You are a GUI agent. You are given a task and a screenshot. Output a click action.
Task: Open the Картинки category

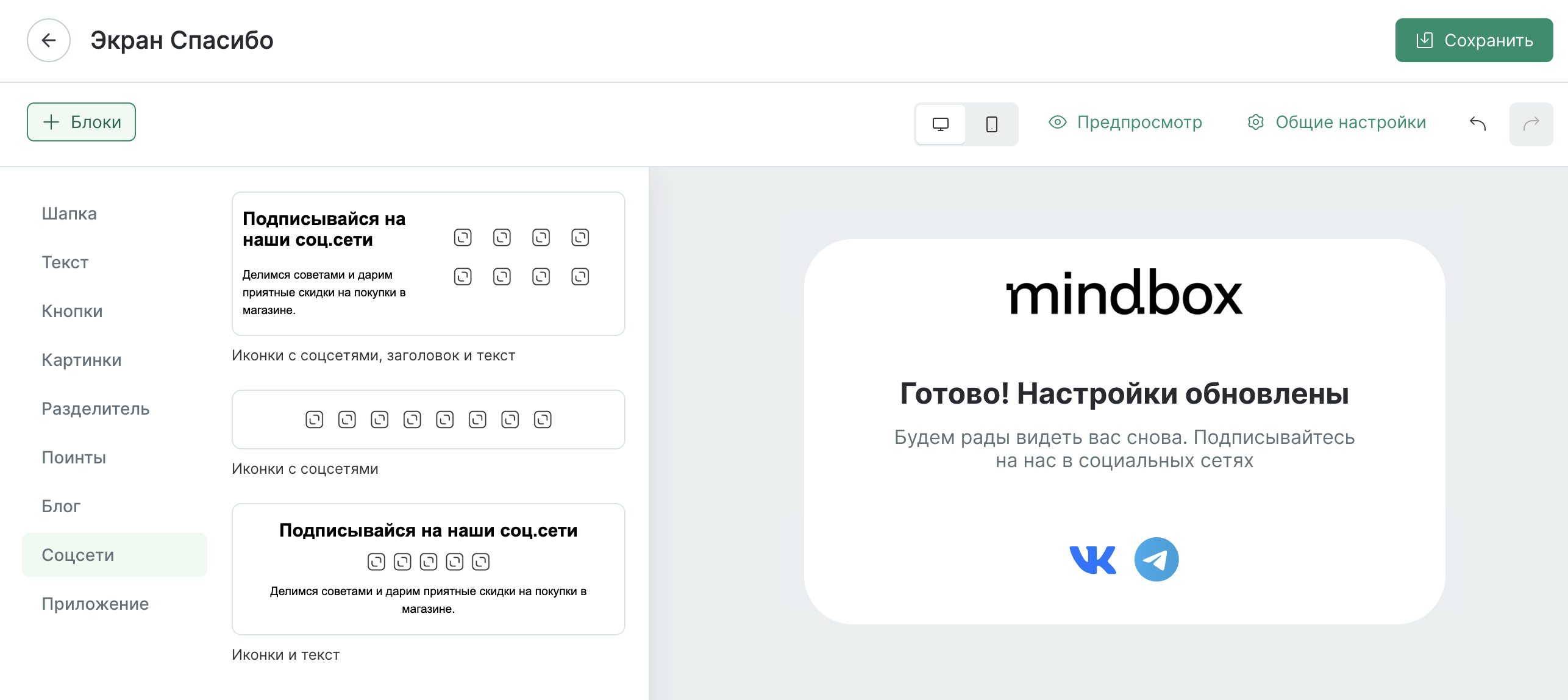pos(81,360)
